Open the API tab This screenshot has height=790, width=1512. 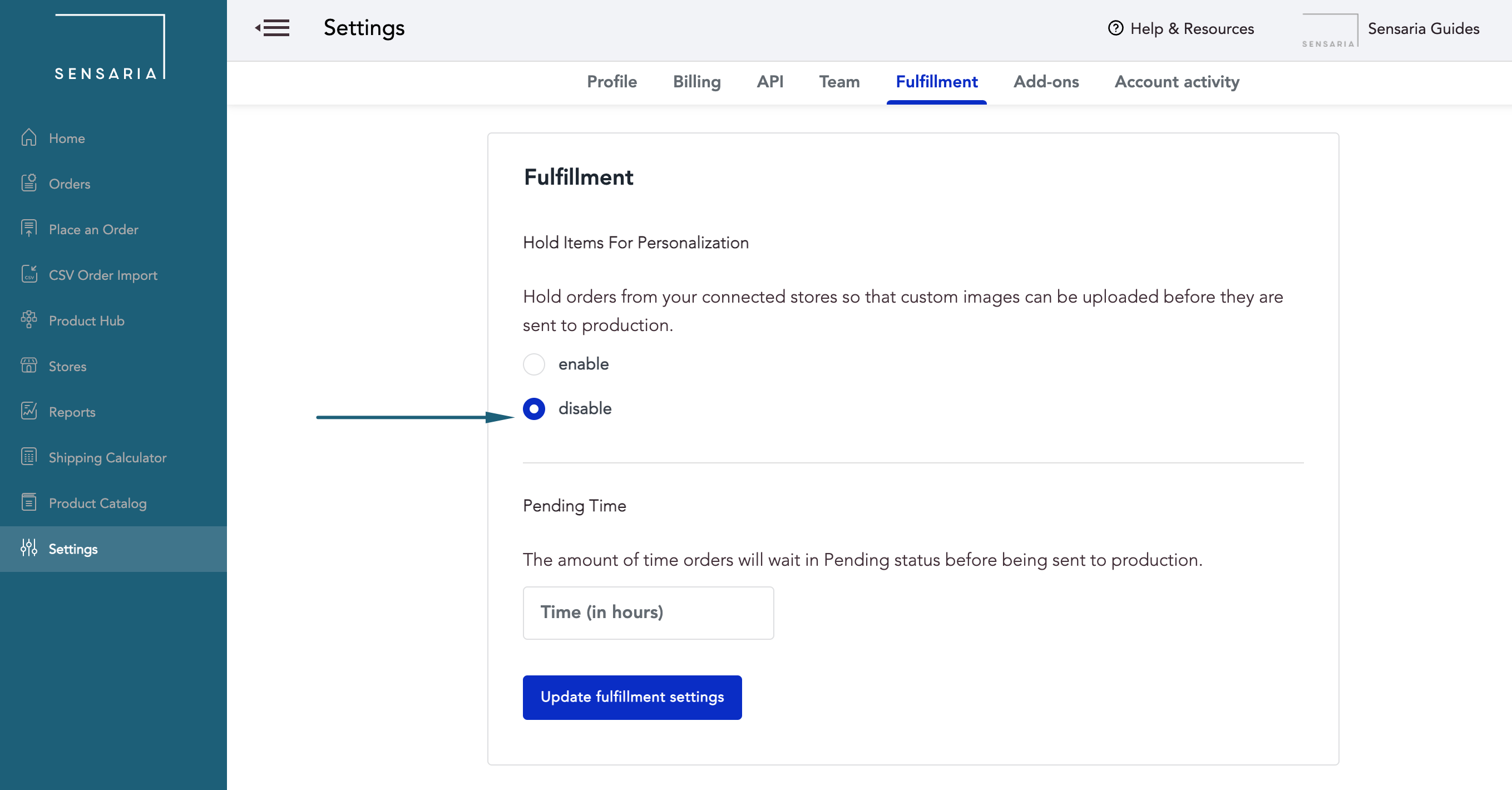pos(769,82)
